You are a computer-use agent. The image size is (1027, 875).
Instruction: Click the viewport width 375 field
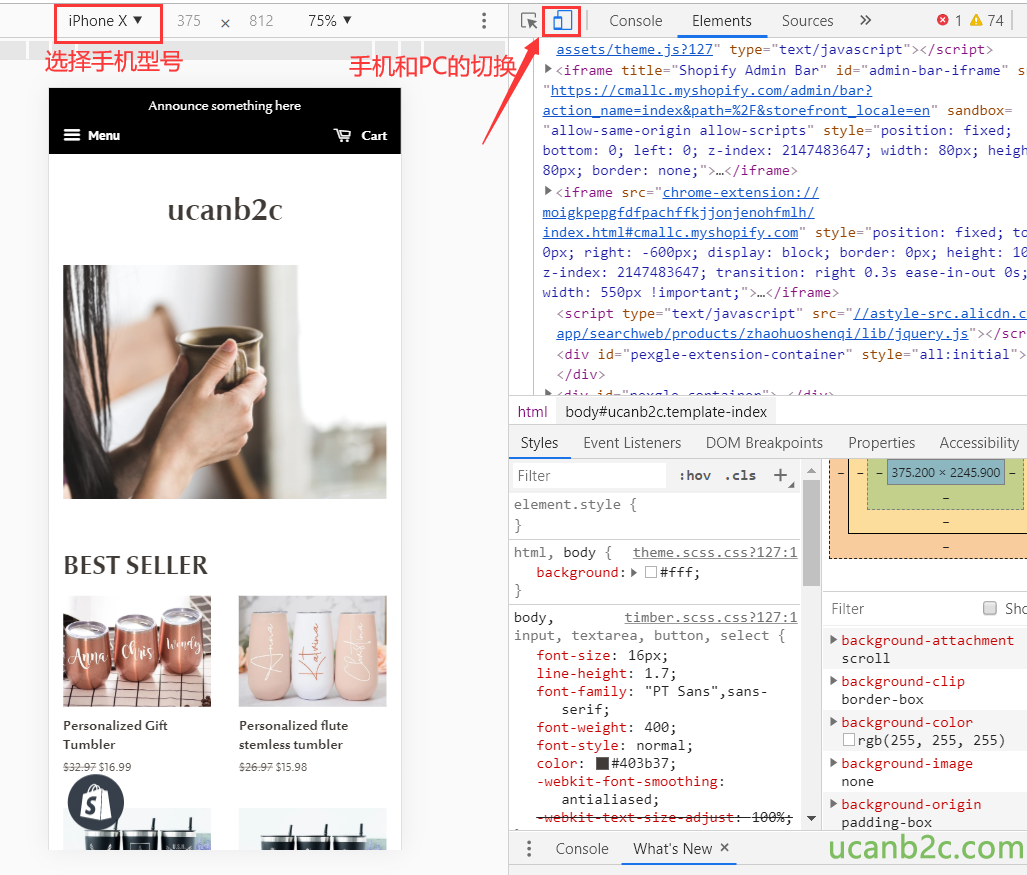189,21
